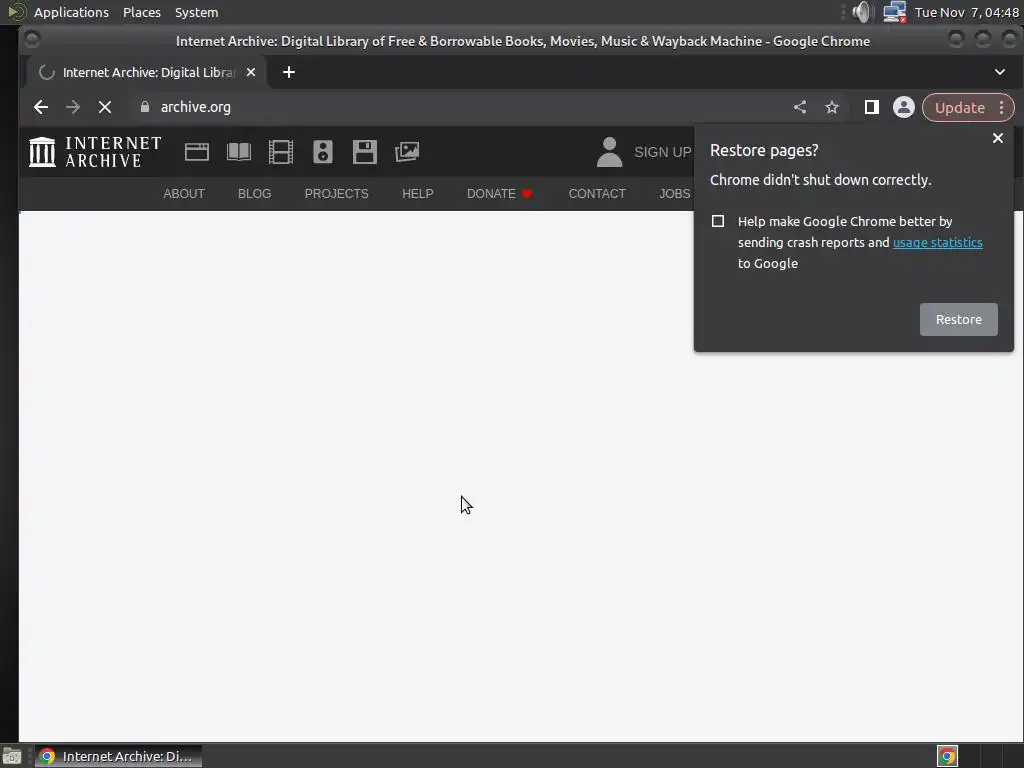Close the Internet Archive tab

pyautogui.click(x=251, y=72)
